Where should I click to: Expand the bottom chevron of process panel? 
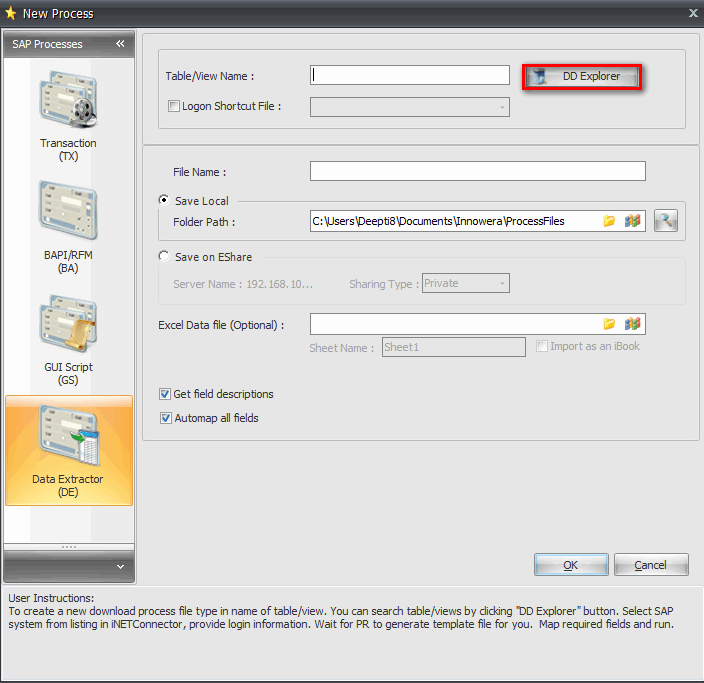pos(120,567)
